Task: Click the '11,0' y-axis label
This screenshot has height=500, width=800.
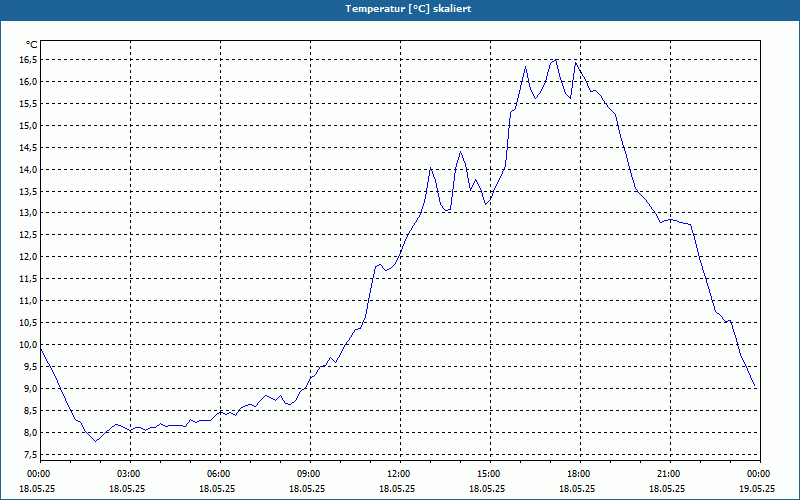Action: pyautogui.click(x=30, y=301)
